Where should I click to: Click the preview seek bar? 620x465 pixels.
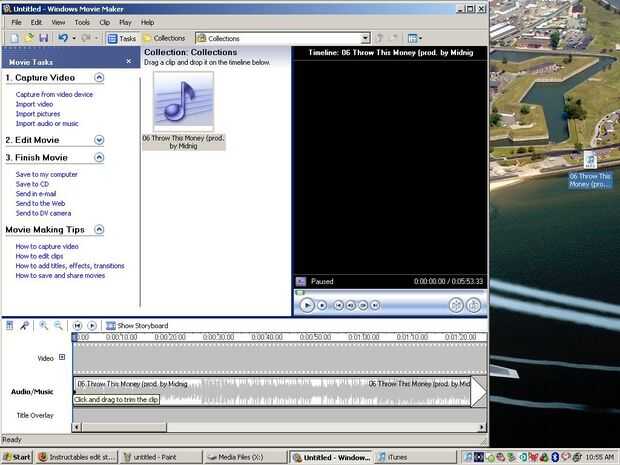click(x=390, y=293)
